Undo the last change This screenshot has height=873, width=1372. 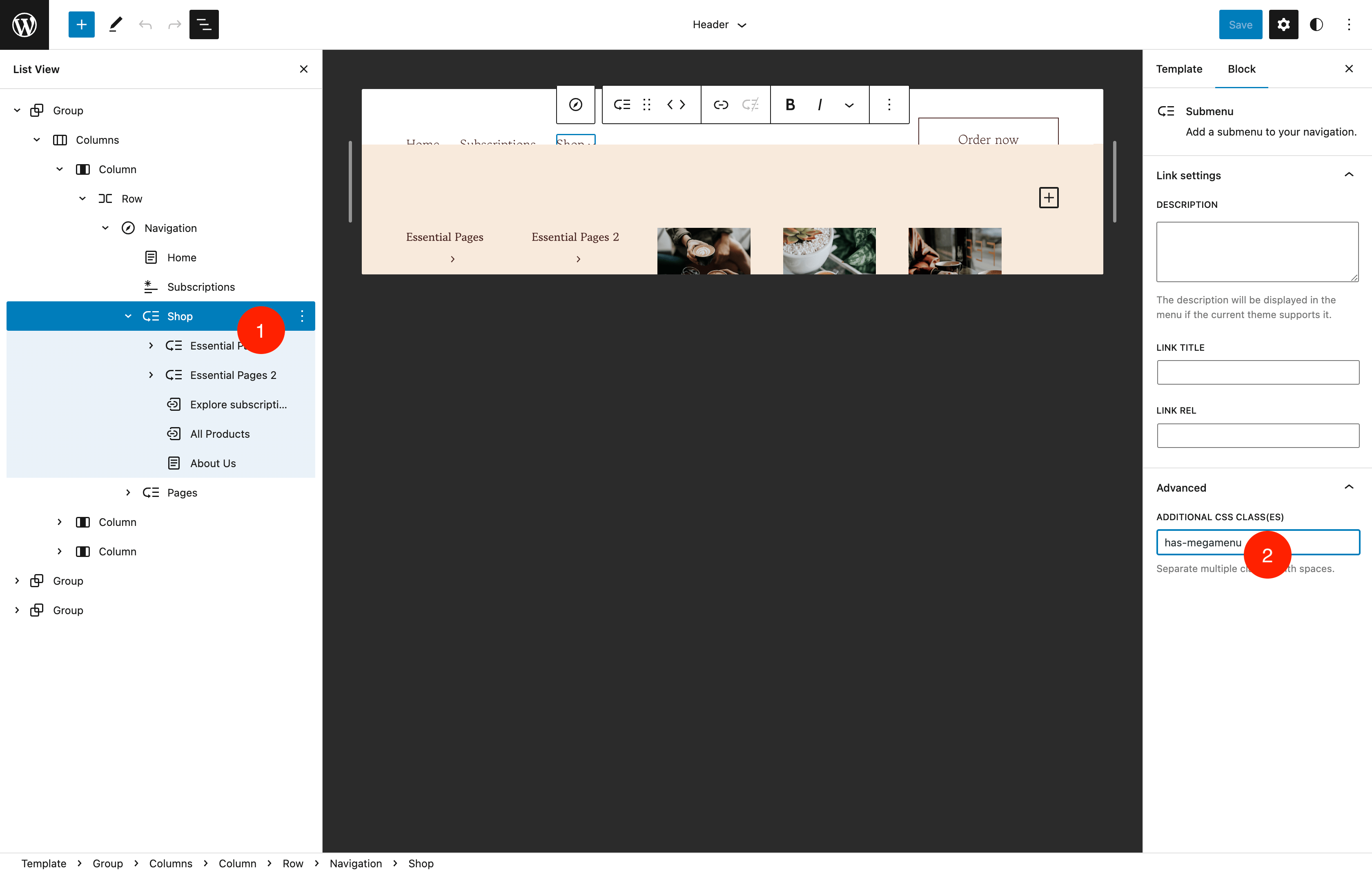[x=145, y=24]
